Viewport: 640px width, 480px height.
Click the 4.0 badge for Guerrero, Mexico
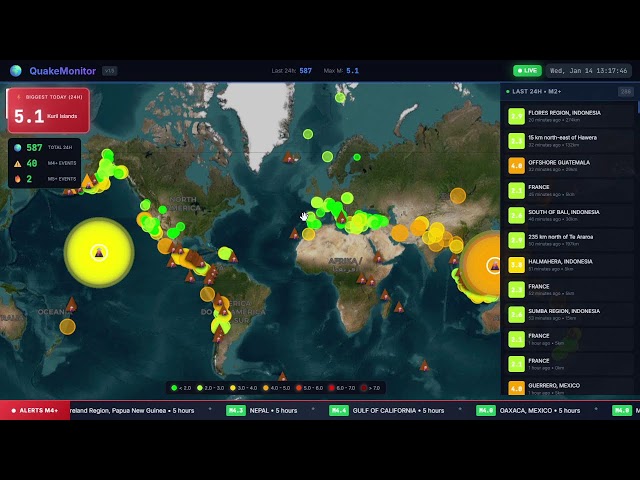tap(516, 388)
